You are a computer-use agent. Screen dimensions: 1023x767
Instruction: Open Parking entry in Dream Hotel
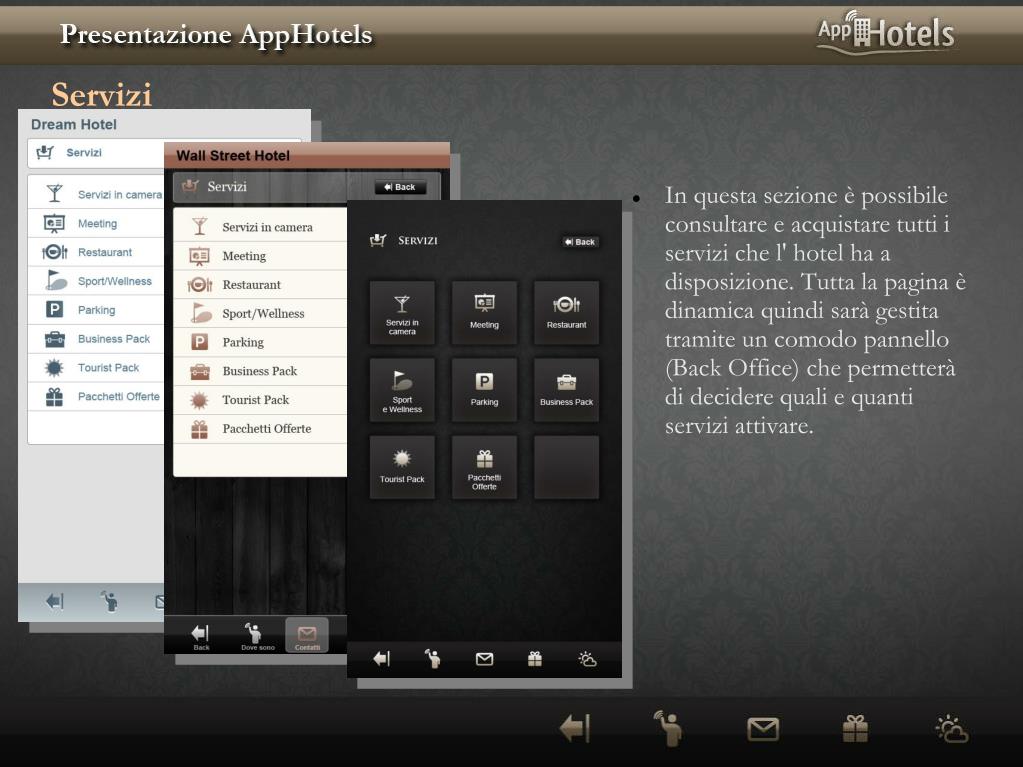(x=96, y=310)
